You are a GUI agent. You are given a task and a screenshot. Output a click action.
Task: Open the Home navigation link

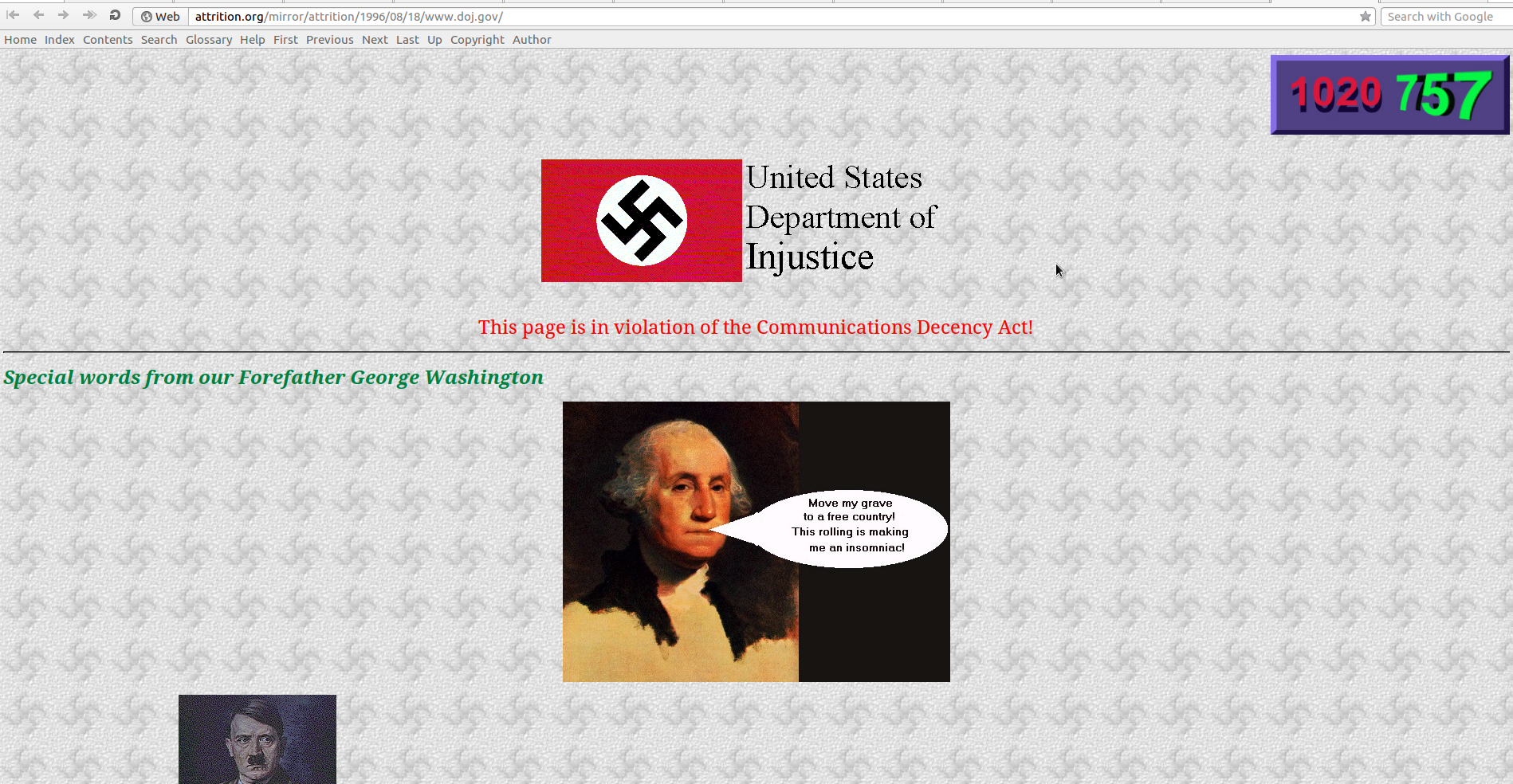click(x=20, y=40)
